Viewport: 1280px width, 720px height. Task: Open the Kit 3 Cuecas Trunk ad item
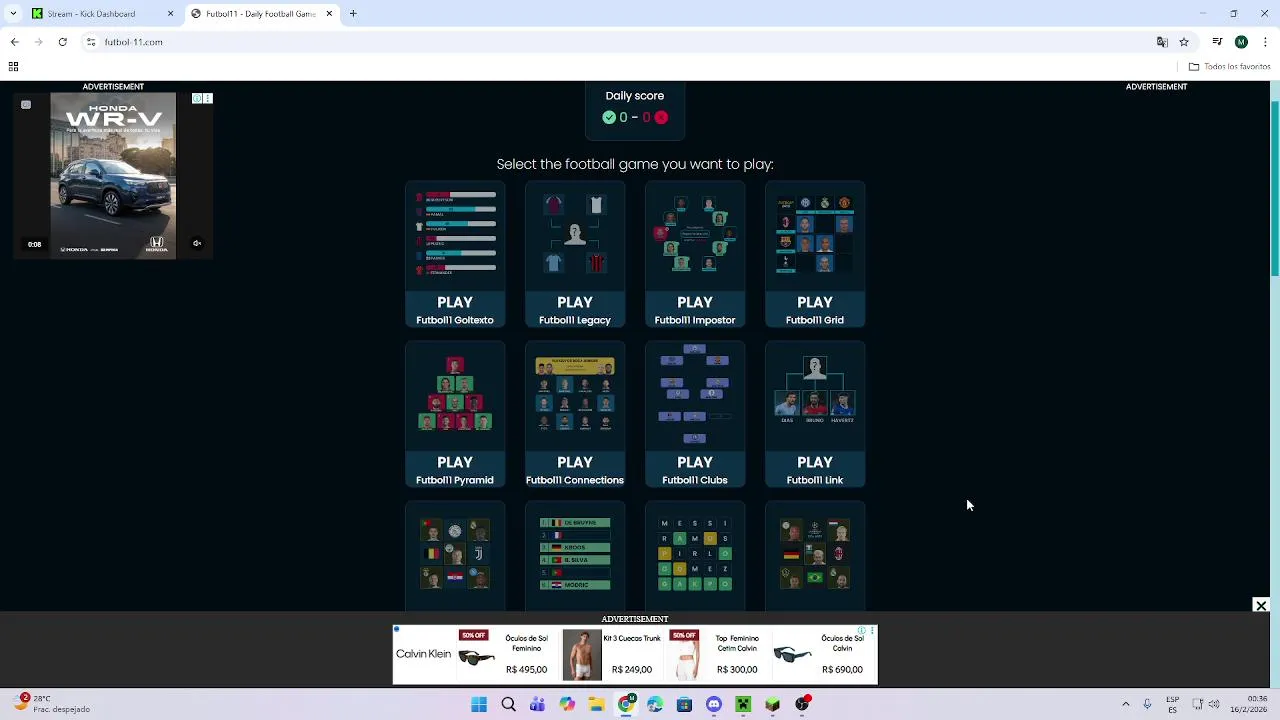coord(611,654)
